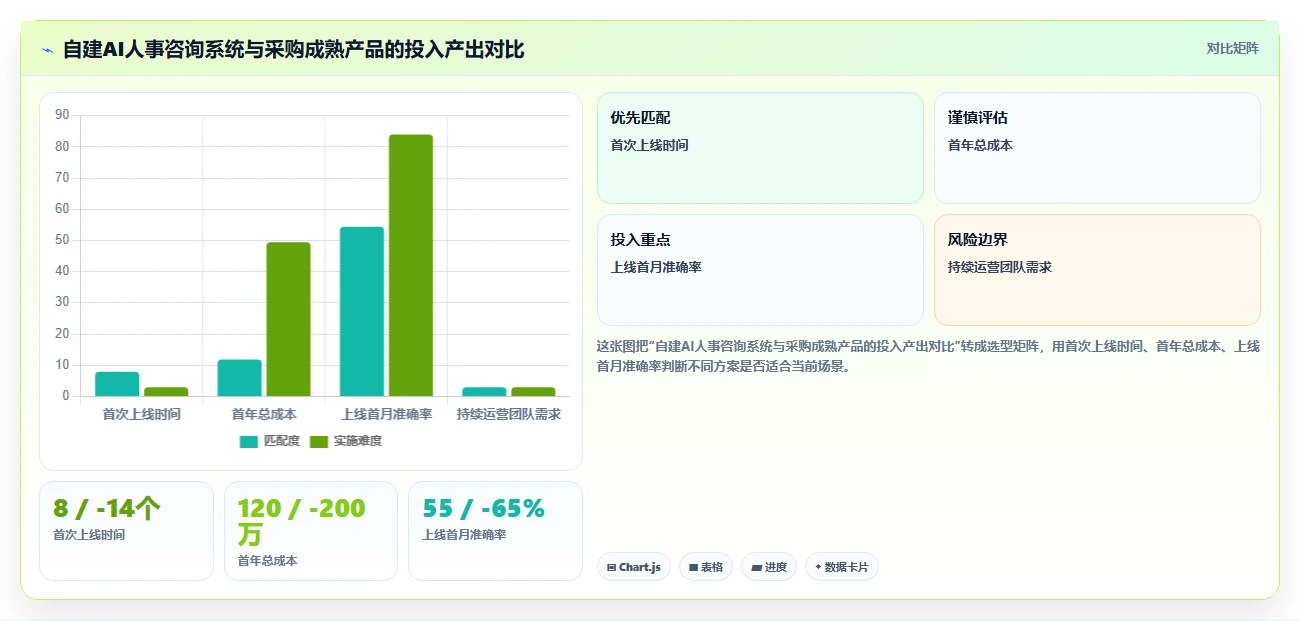Viewport: 1300px width, 621px height.
Task: Toggle the 匹配度 legend color box
Action: 249,441
